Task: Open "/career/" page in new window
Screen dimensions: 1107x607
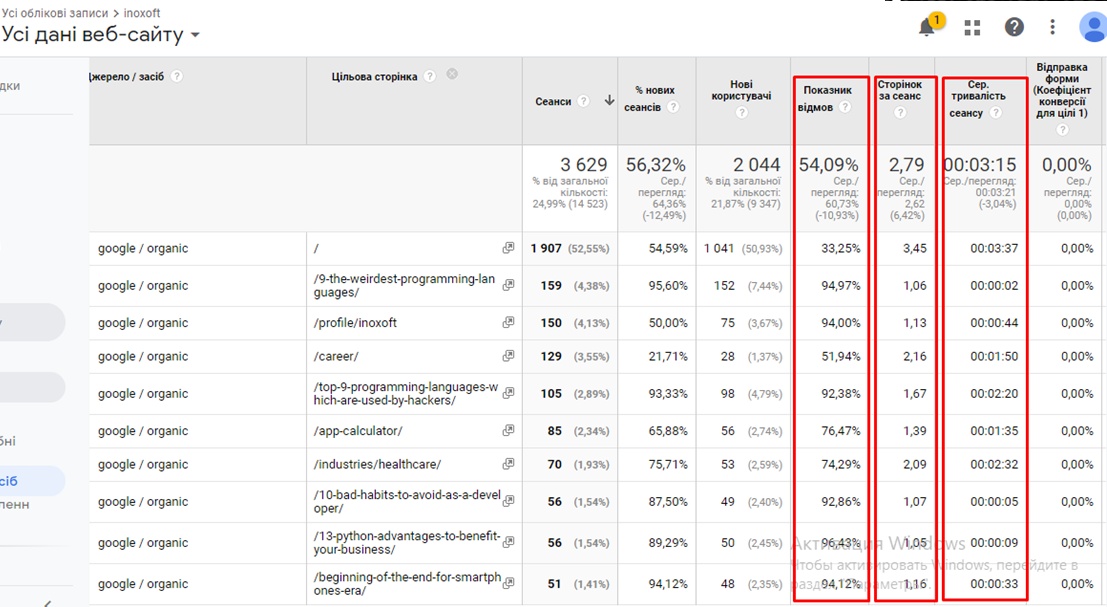Action: [x=508, y=356]
